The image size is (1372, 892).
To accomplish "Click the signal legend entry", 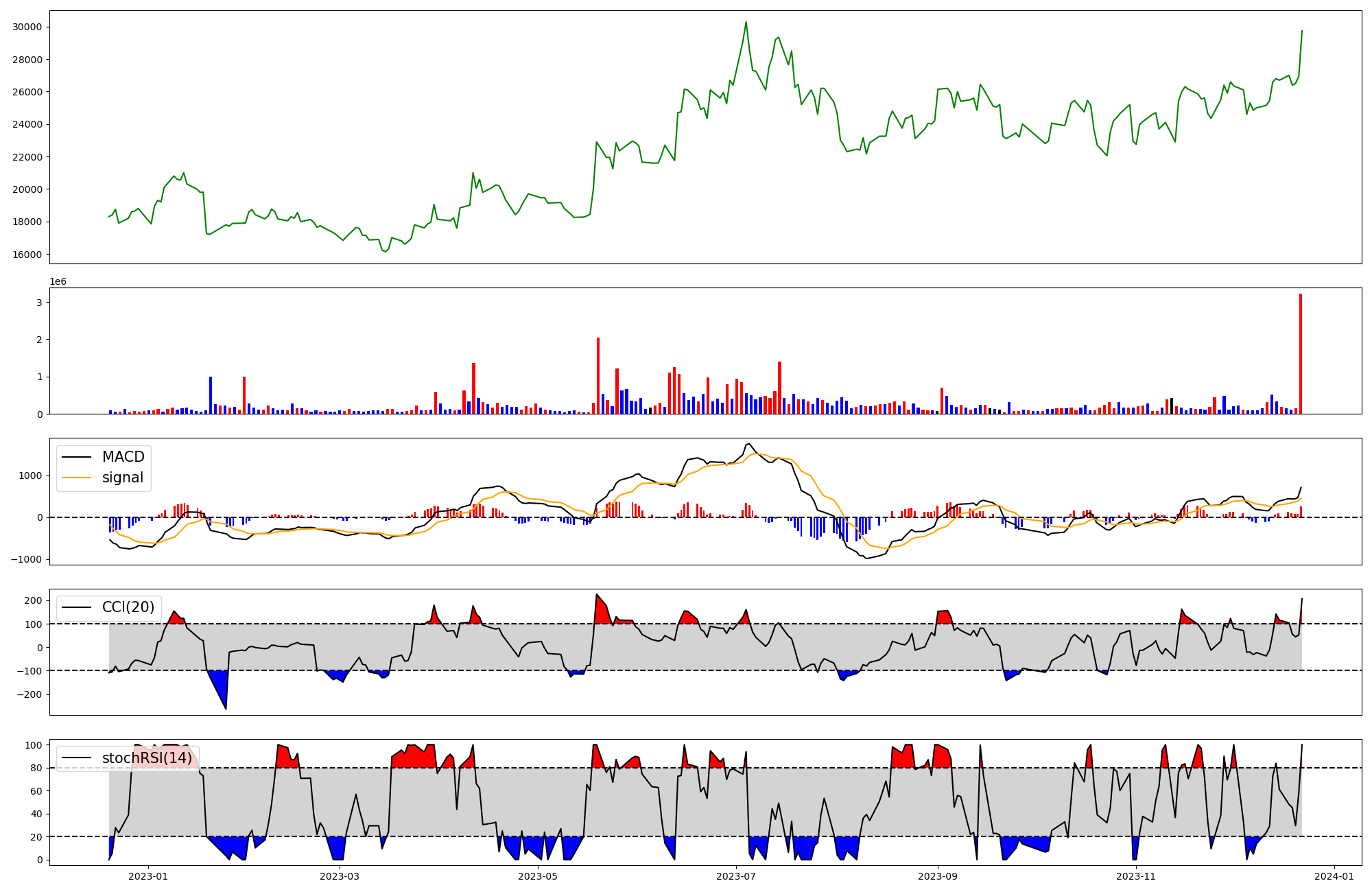I will [123, 478].
